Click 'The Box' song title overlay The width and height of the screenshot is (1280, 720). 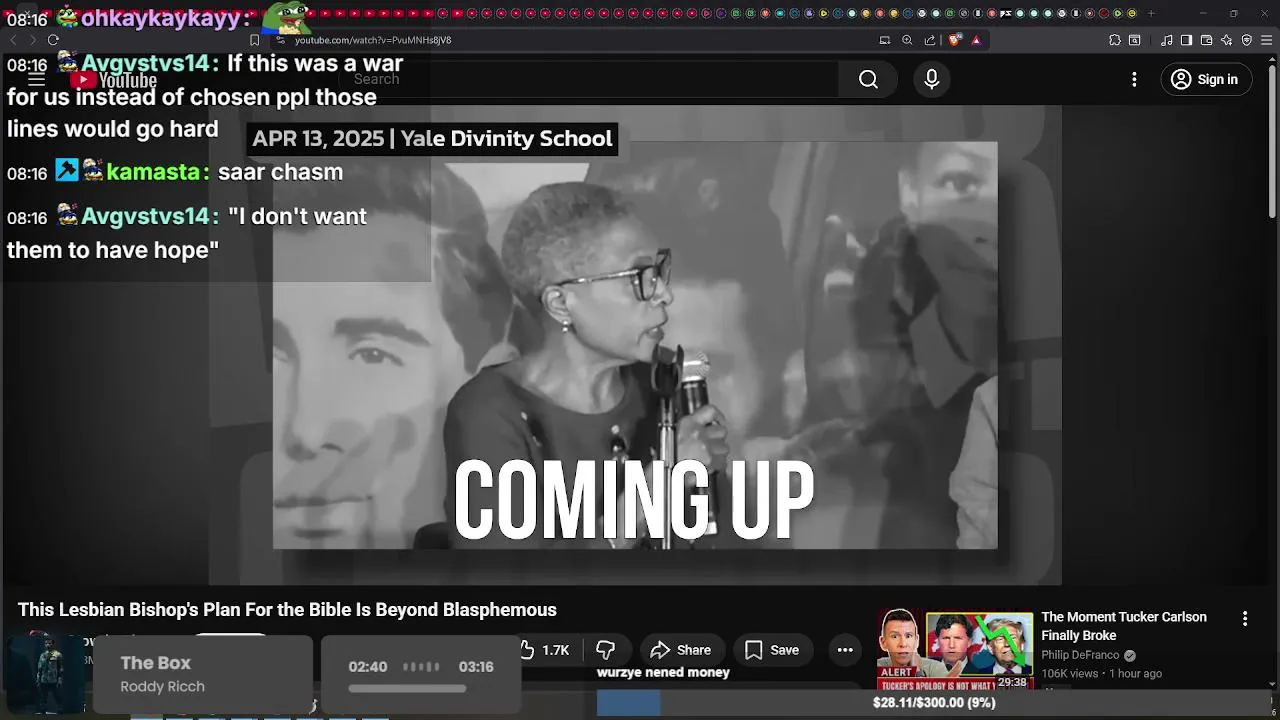156,663
